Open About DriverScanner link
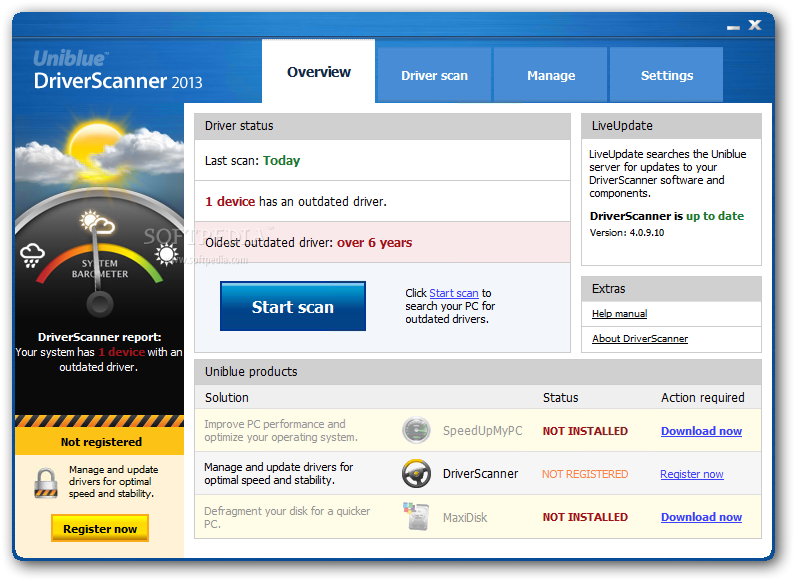The width and height of the screenshot is (795, 581). coord(640,339)
